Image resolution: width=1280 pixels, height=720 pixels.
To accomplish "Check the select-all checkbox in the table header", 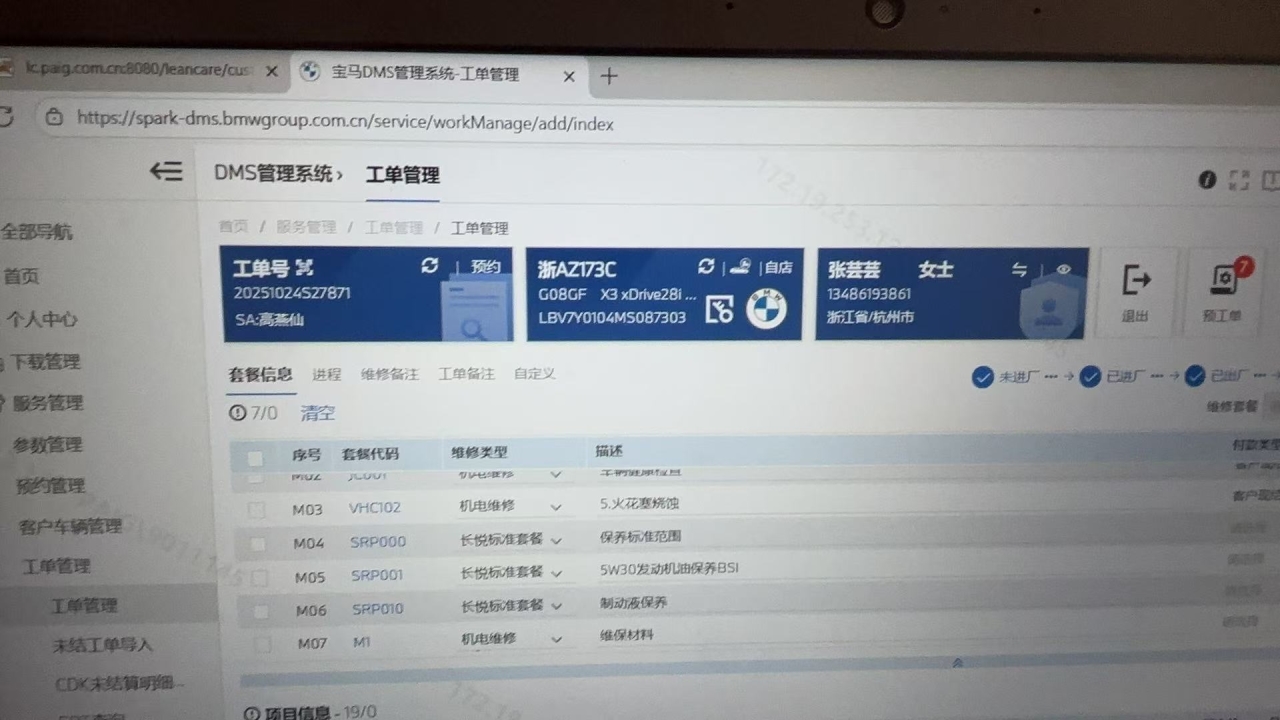I will tap(255, 458).
